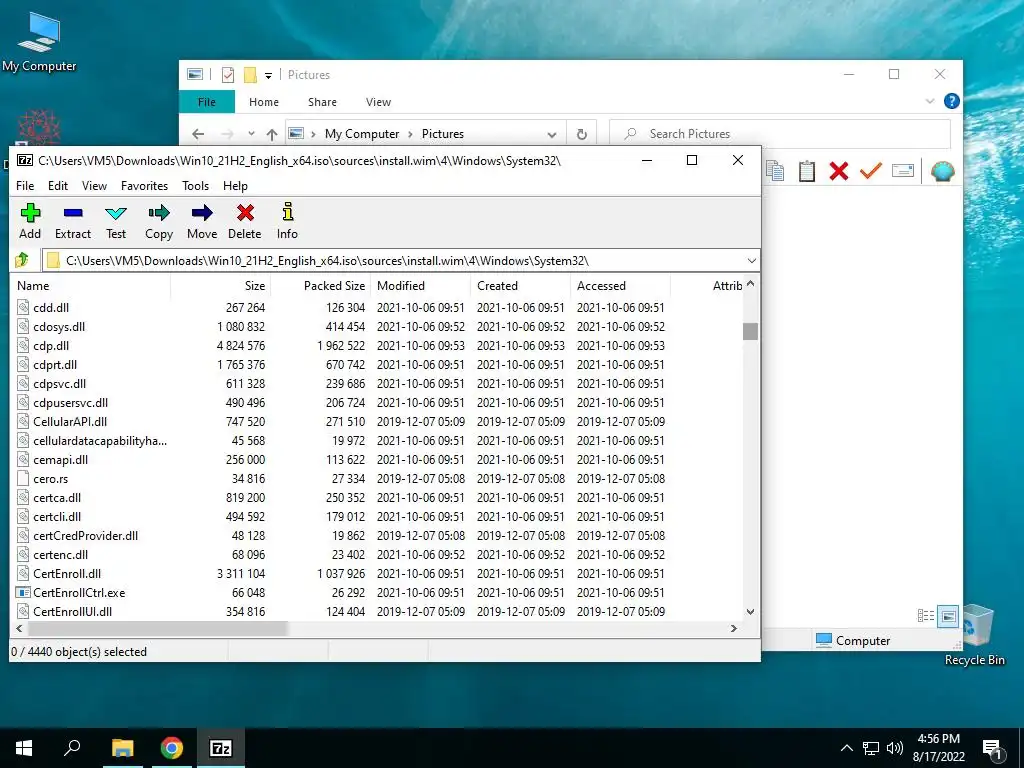1024x768 pixels.
Task: Open the File menu in 7-Zip
Action: (25, 186)
